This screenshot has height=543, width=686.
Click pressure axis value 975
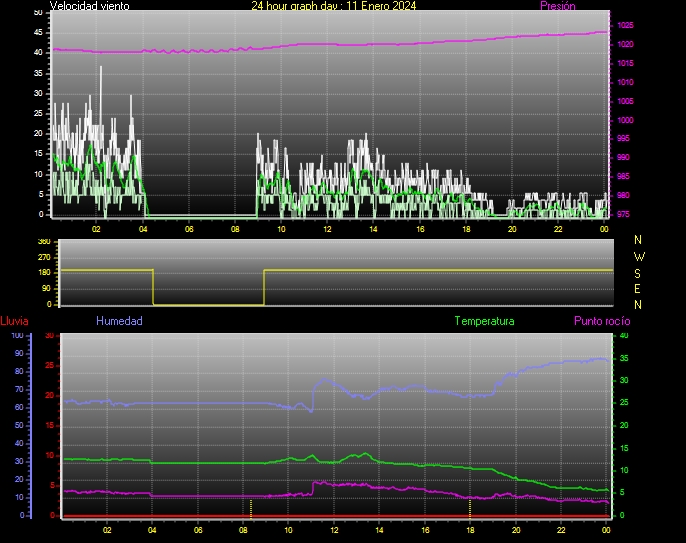(x=623, y=214)
